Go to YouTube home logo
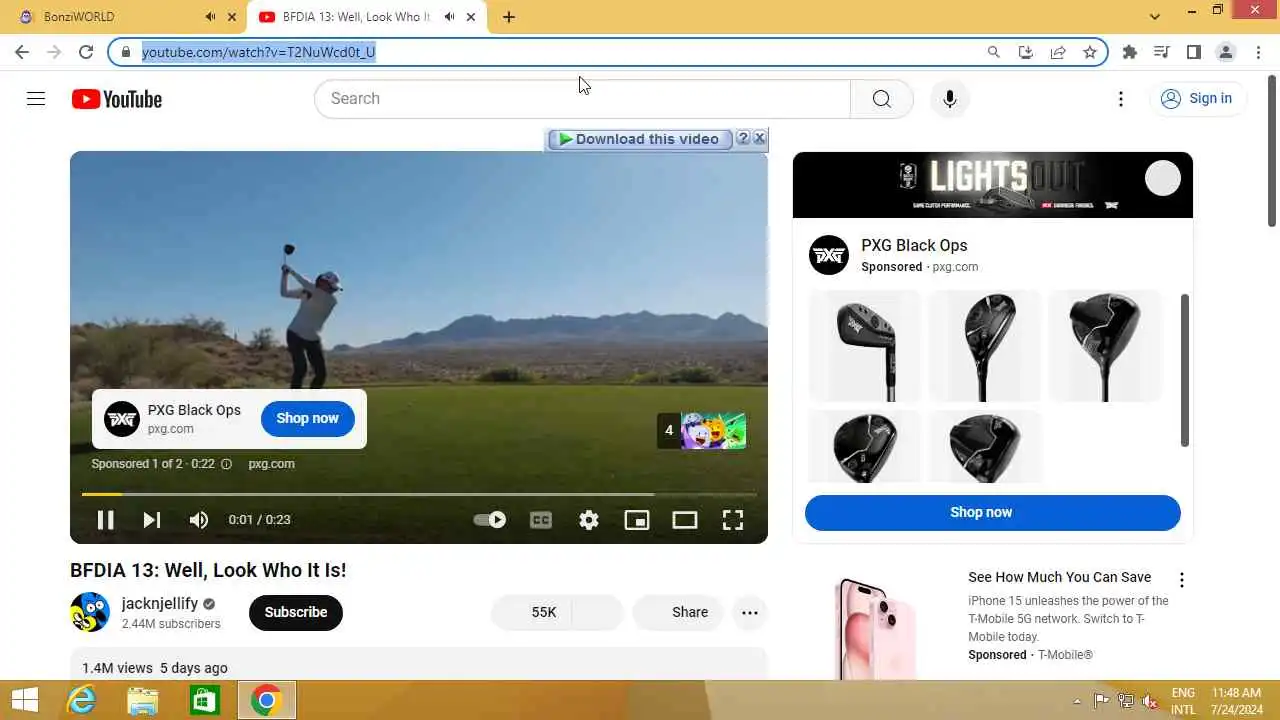 (x=117, y=99)
